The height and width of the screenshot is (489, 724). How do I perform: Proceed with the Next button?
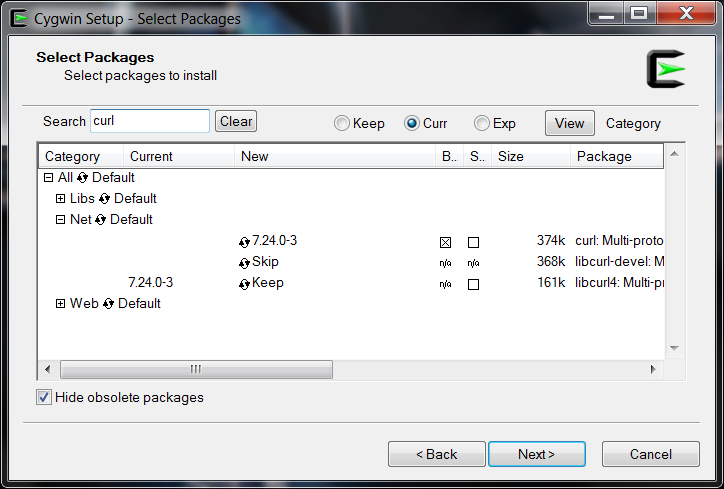537,454
